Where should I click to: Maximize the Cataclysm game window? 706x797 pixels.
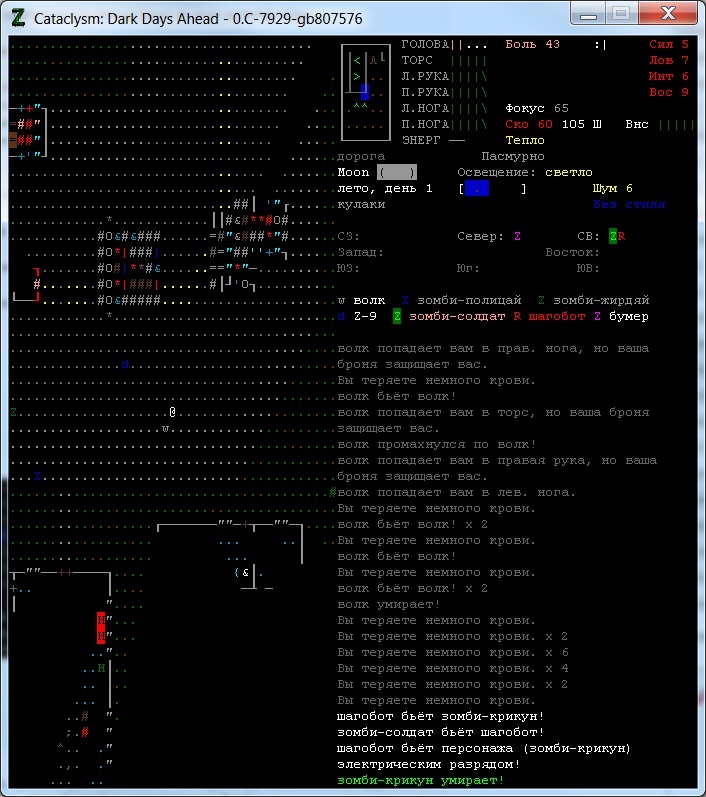[620, 13]
